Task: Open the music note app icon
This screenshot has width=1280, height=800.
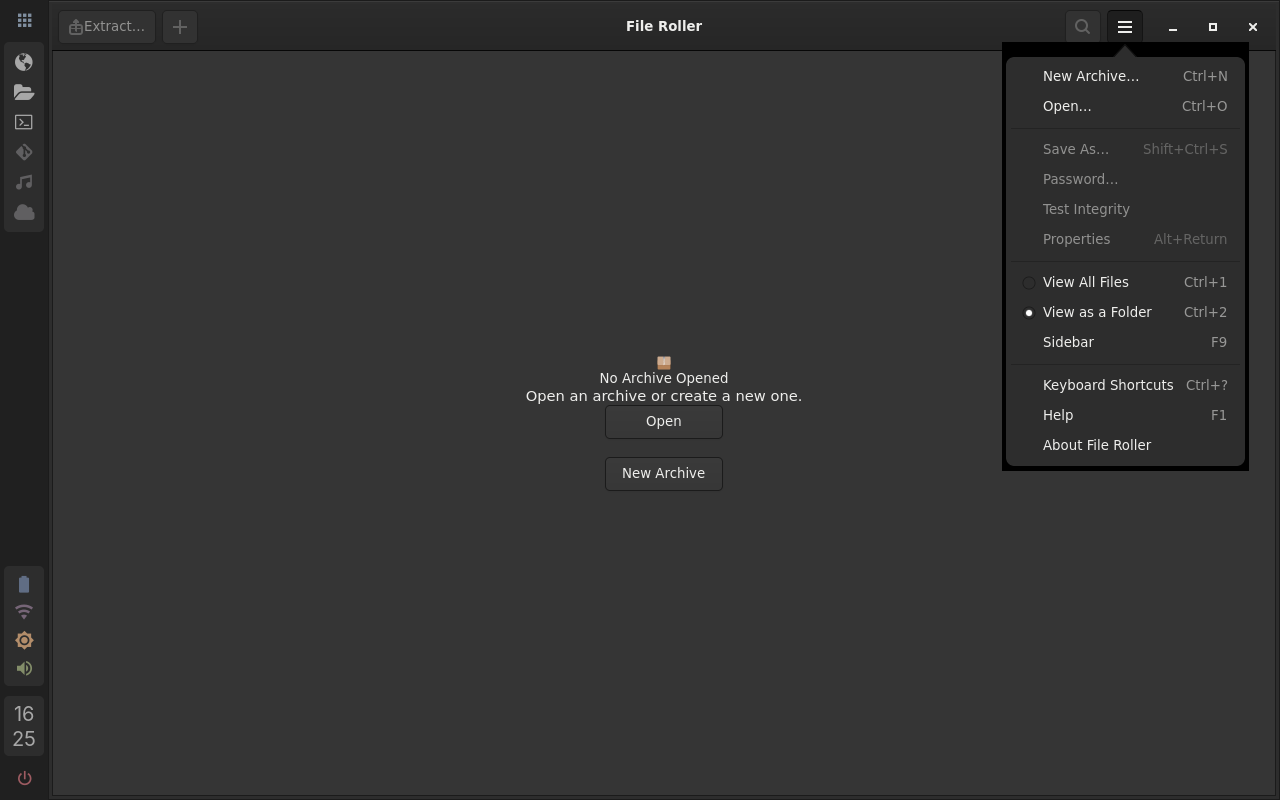Action: pos(24,182)
